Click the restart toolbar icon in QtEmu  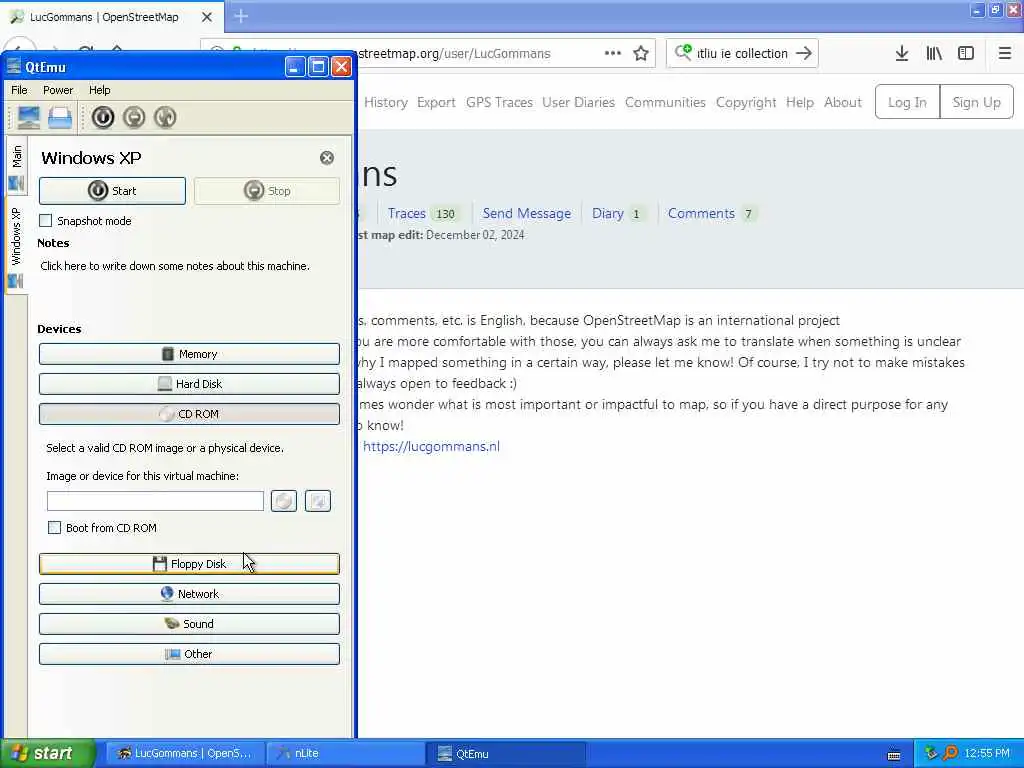click(x=165, y=118)
